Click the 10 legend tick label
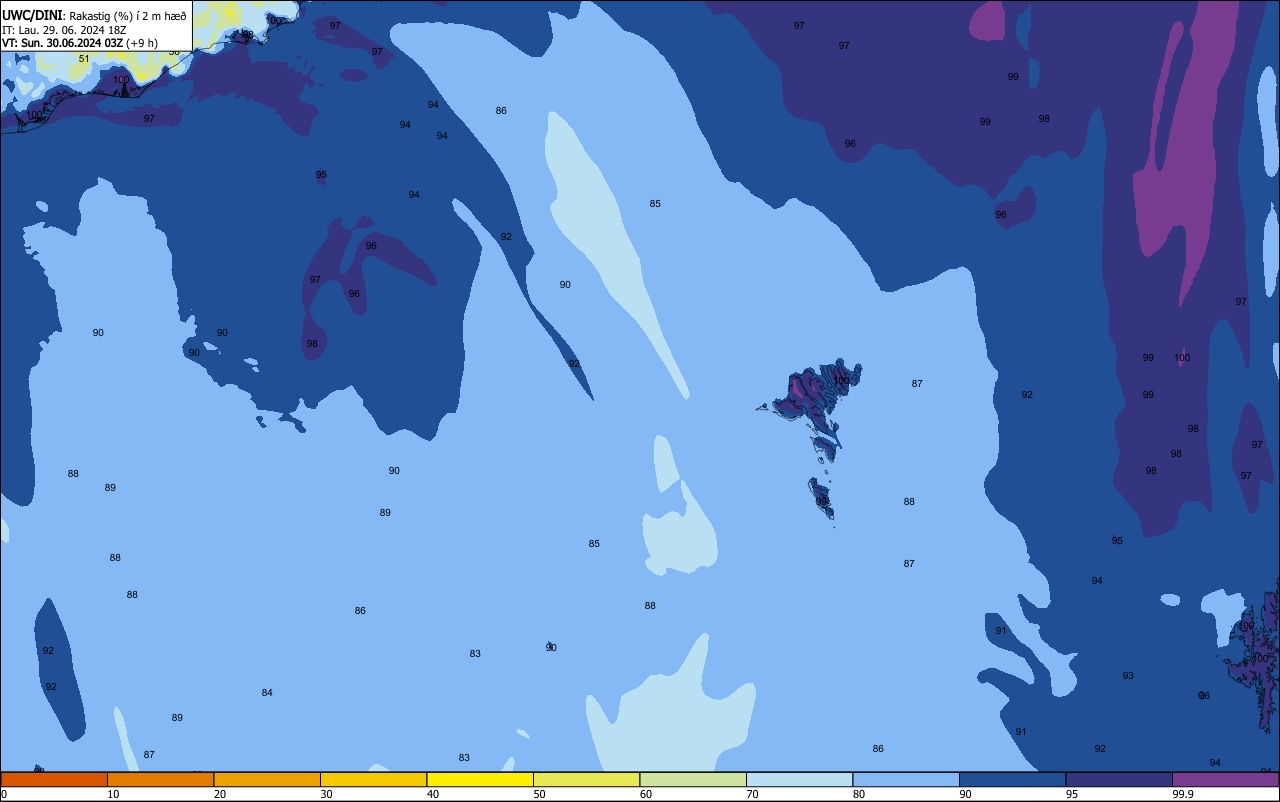The width and height of the screenshot is (1280, 802). pos(113,794)
